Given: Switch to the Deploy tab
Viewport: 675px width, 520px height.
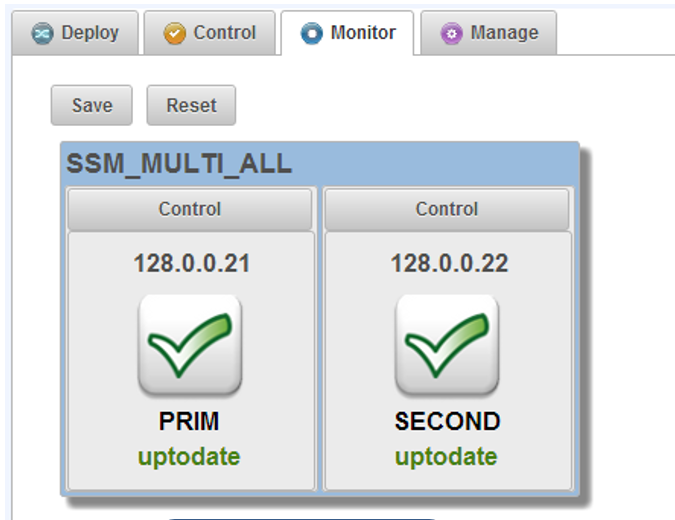Looking at the screenshot, I should (89, 33).
